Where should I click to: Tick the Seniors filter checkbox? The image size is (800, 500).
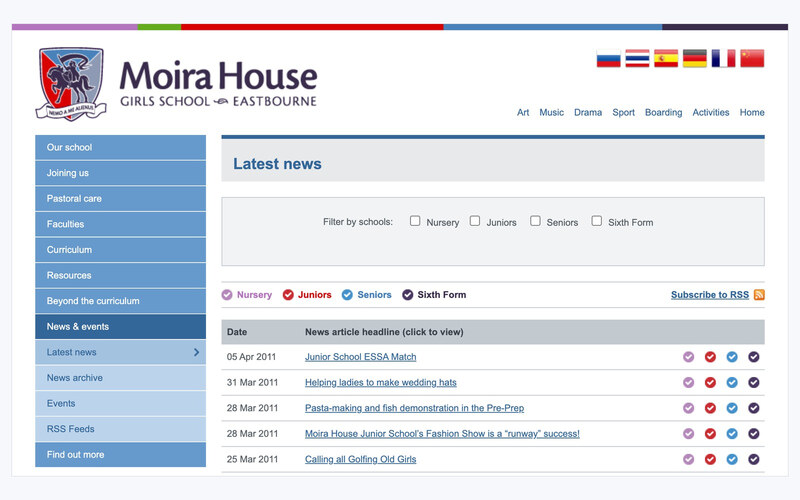[x=535, y=221]
